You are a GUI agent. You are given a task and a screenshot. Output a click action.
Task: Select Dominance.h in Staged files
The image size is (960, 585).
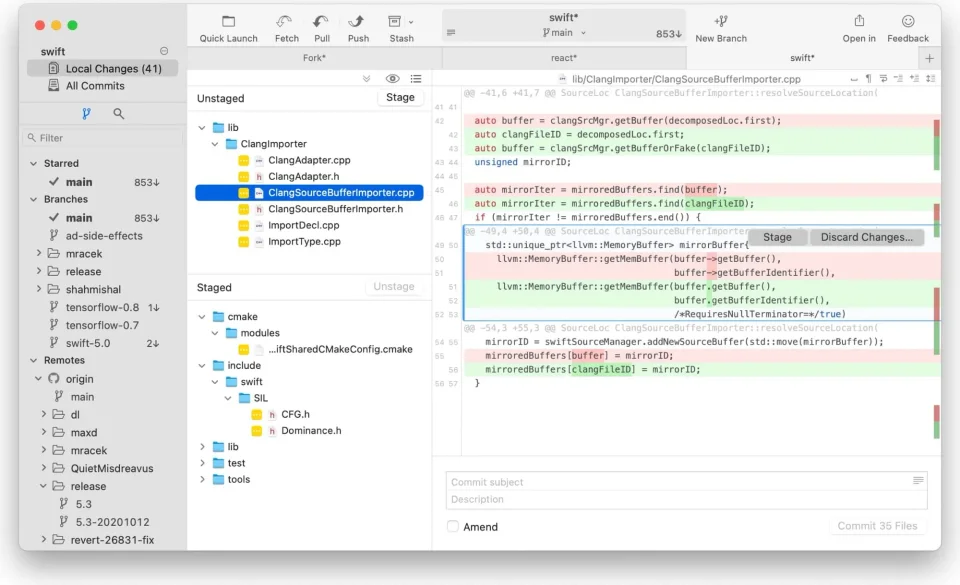tap(309, 431)
